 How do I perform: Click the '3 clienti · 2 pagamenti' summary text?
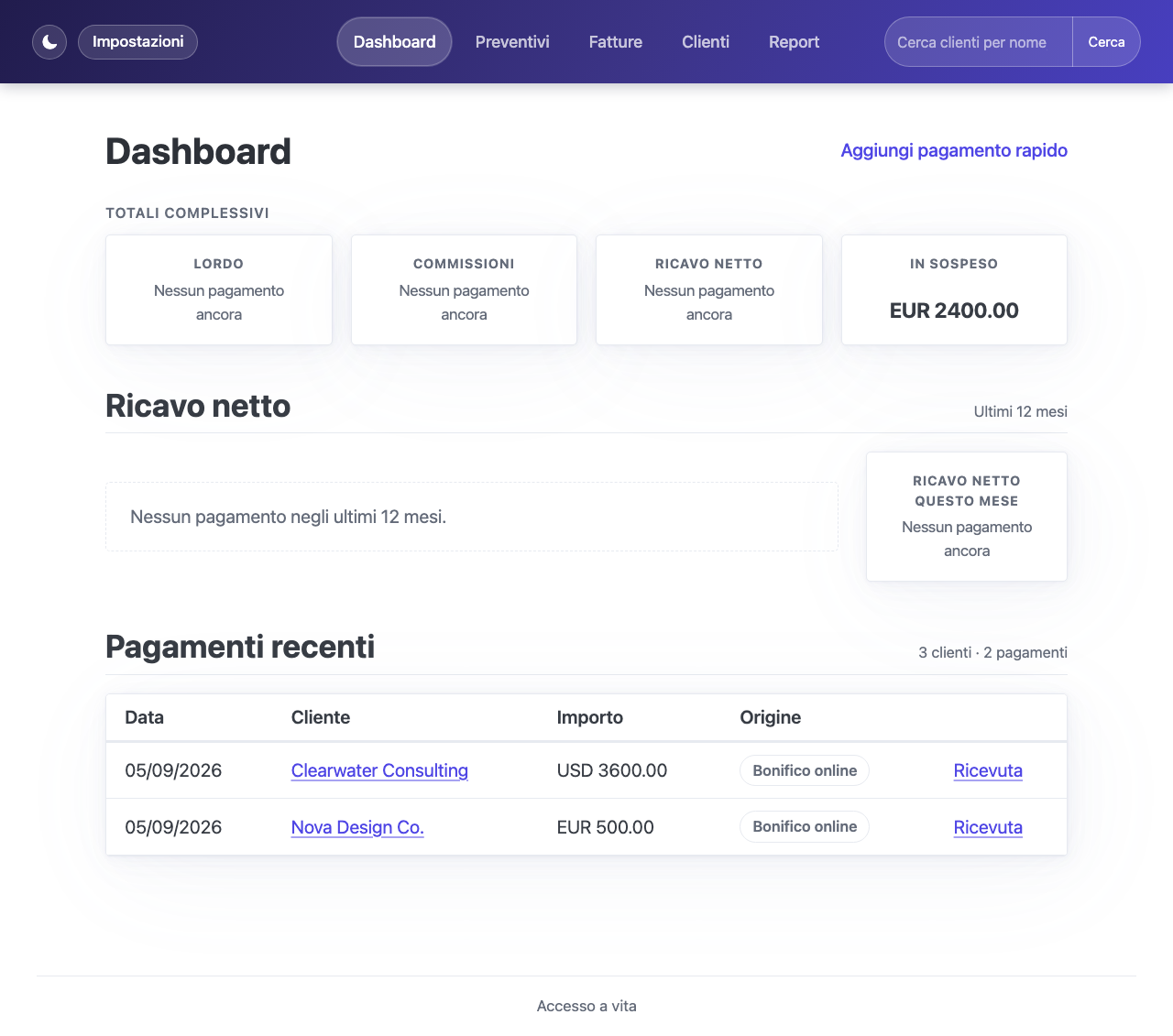993,652
